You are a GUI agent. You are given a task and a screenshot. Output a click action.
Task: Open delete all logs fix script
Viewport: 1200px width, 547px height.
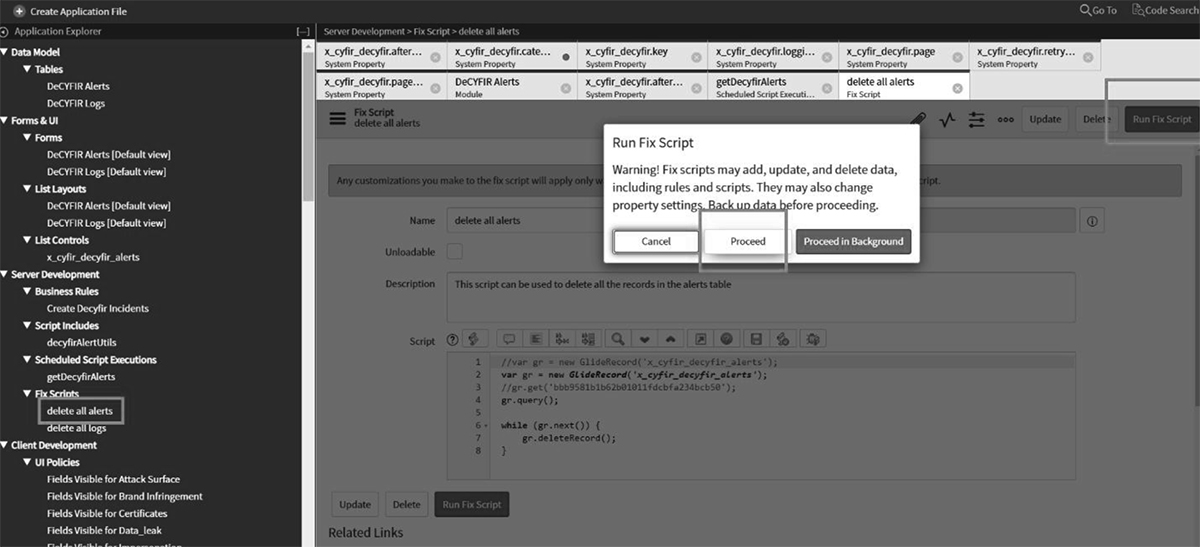click(x=76, y=428)
